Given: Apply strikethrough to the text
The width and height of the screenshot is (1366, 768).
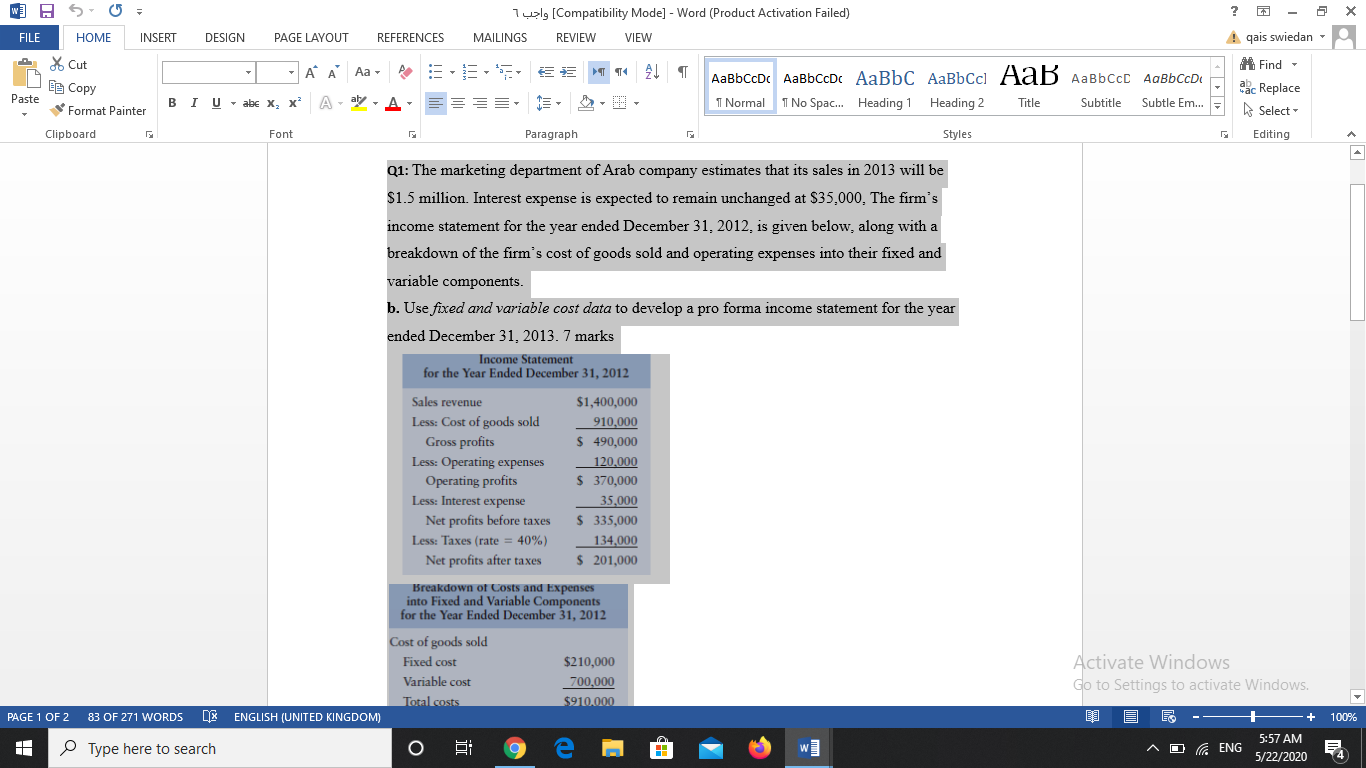Looking at the screenshot, I should (252, 103).
